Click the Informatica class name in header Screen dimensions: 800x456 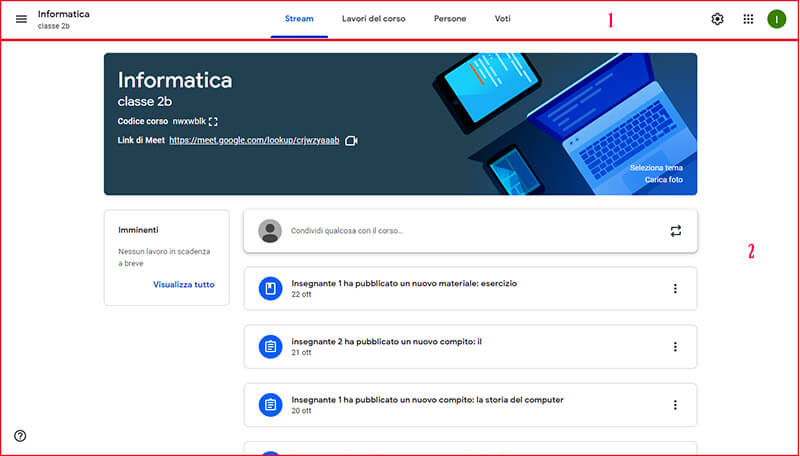63,14
